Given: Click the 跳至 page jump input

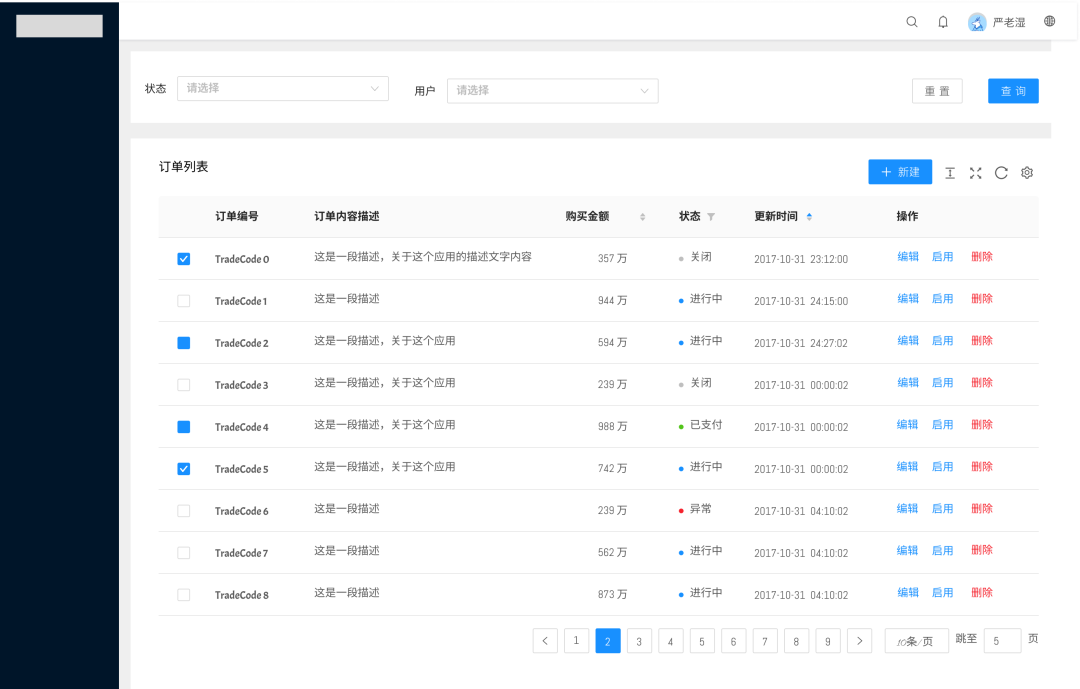Looking at the screenshot, I should 1002,640.
